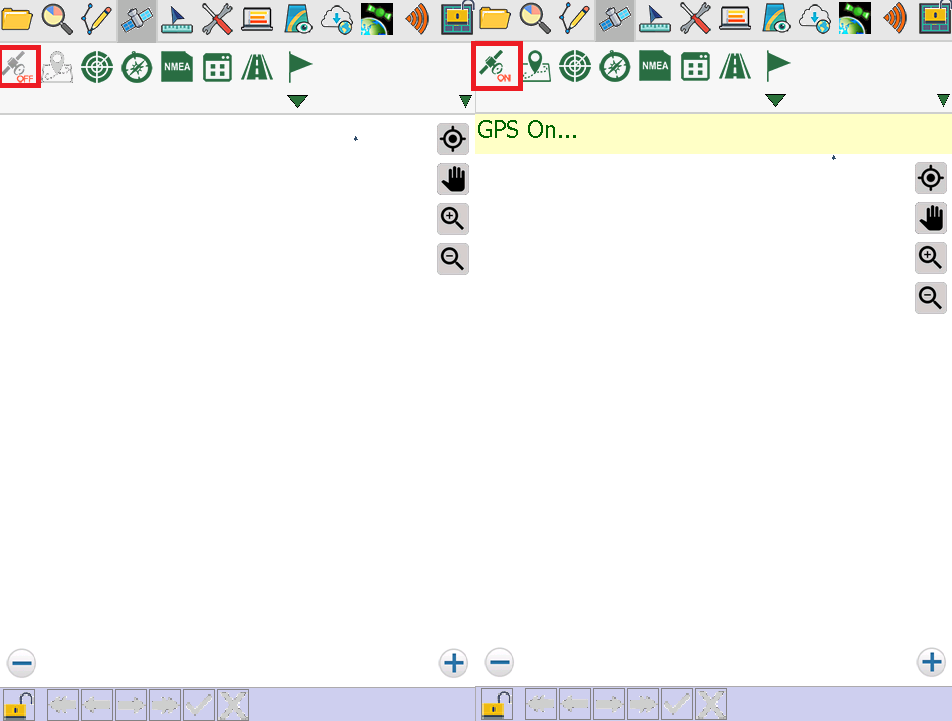
Task: Open map eye preview icon, left panel
Action: tap(298, 19)
